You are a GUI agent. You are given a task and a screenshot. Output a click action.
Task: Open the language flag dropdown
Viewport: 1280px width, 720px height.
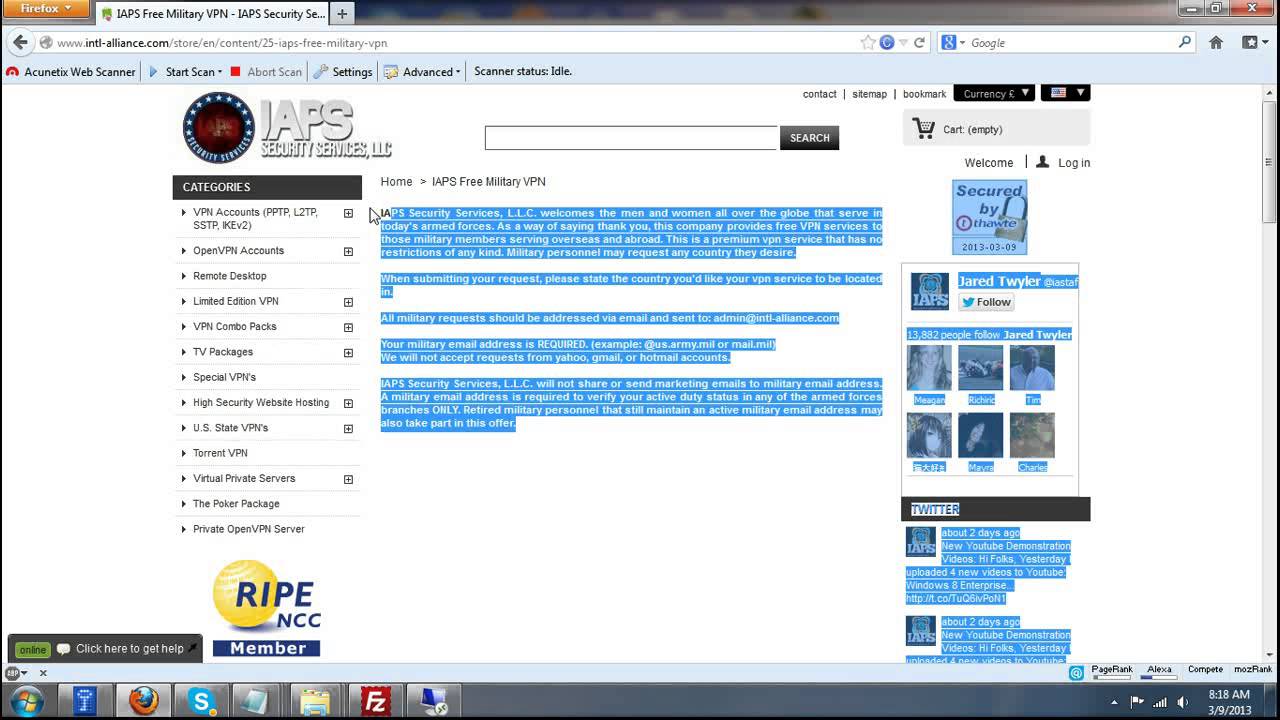1065,93
